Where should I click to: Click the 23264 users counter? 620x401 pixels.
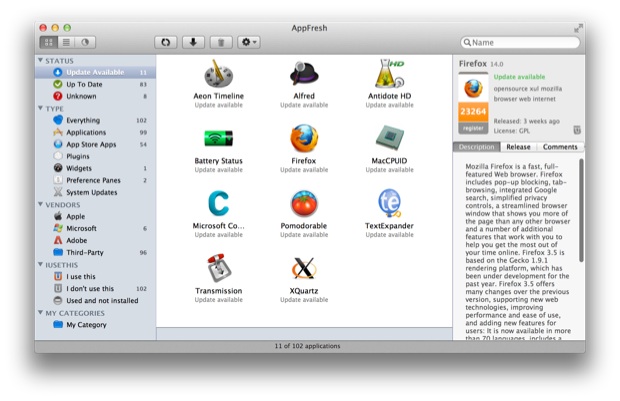(x=473, y=112)
